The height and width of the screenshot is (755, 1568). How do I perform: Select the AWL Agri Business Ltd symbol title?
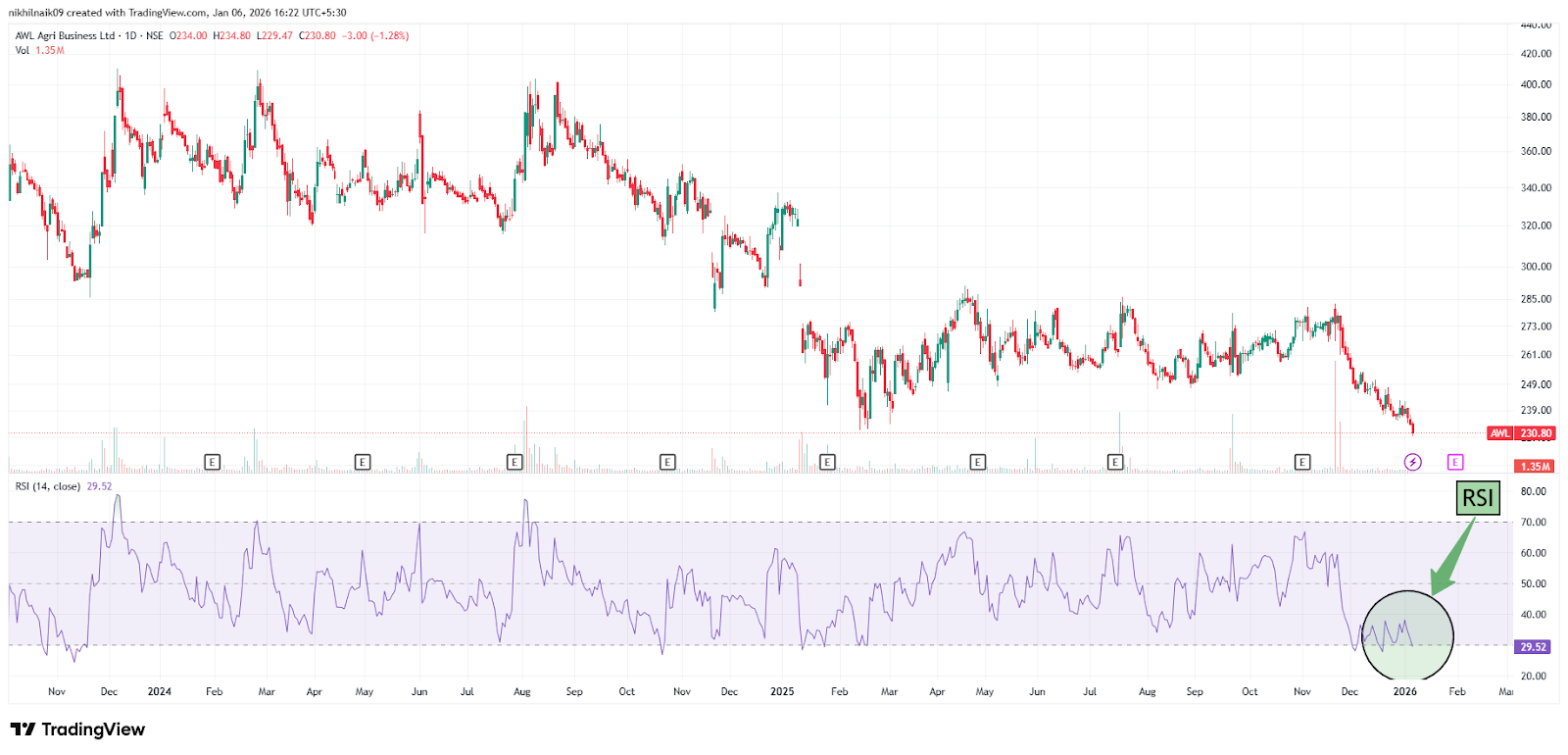point(65,35)
